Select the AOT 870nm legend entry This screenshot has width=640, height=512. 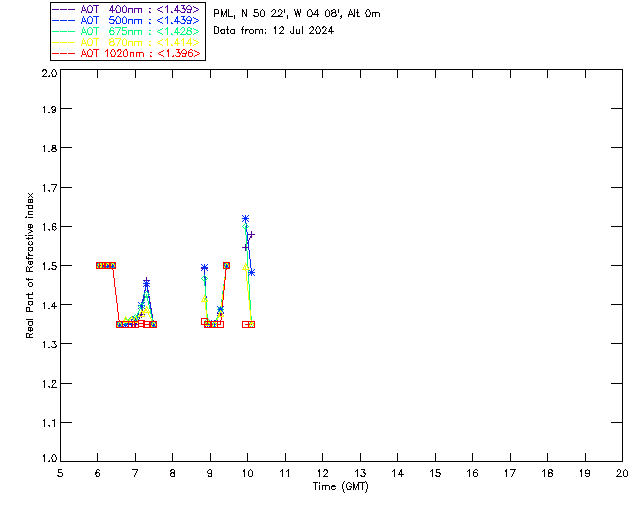(x=126, y=42)
